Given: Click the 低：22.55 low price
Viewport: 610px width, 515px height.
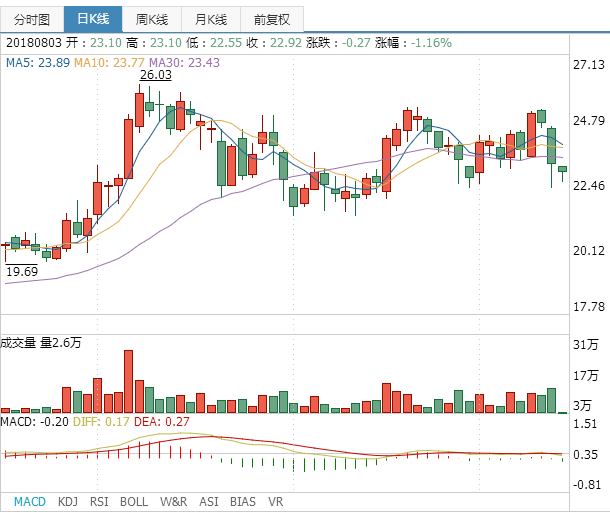Looking at the screenshot, I should (x=214, y=42).
